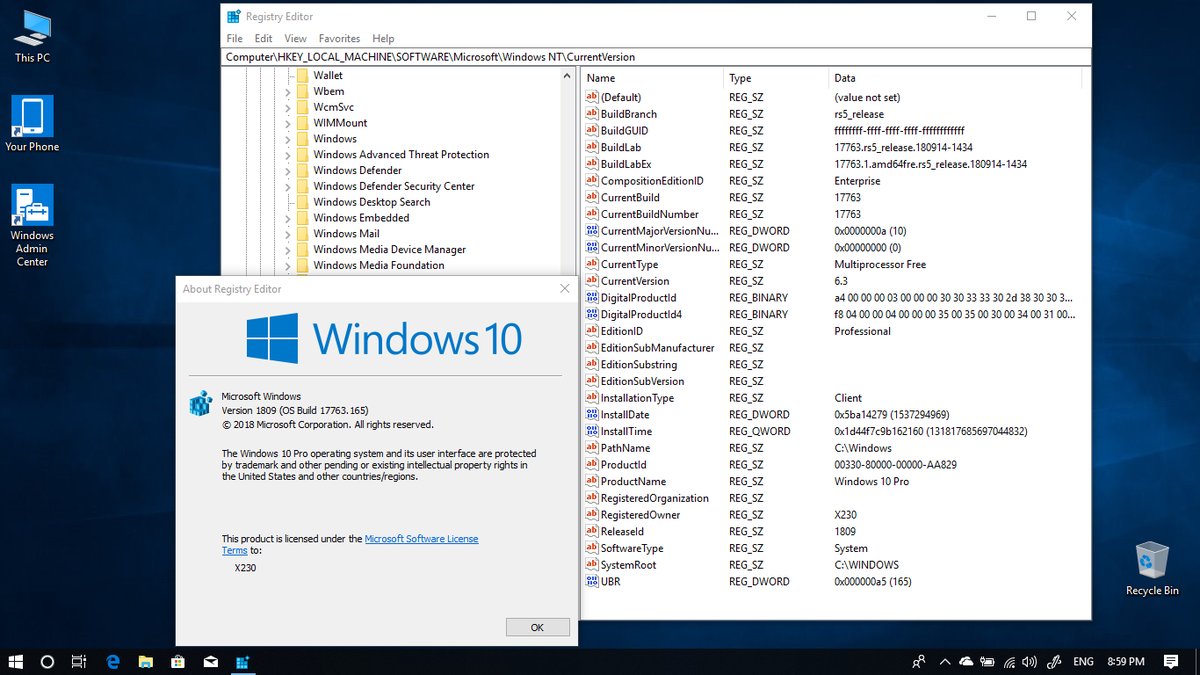Click the DigitalProductId binary value icon

(x=591, y=298)
